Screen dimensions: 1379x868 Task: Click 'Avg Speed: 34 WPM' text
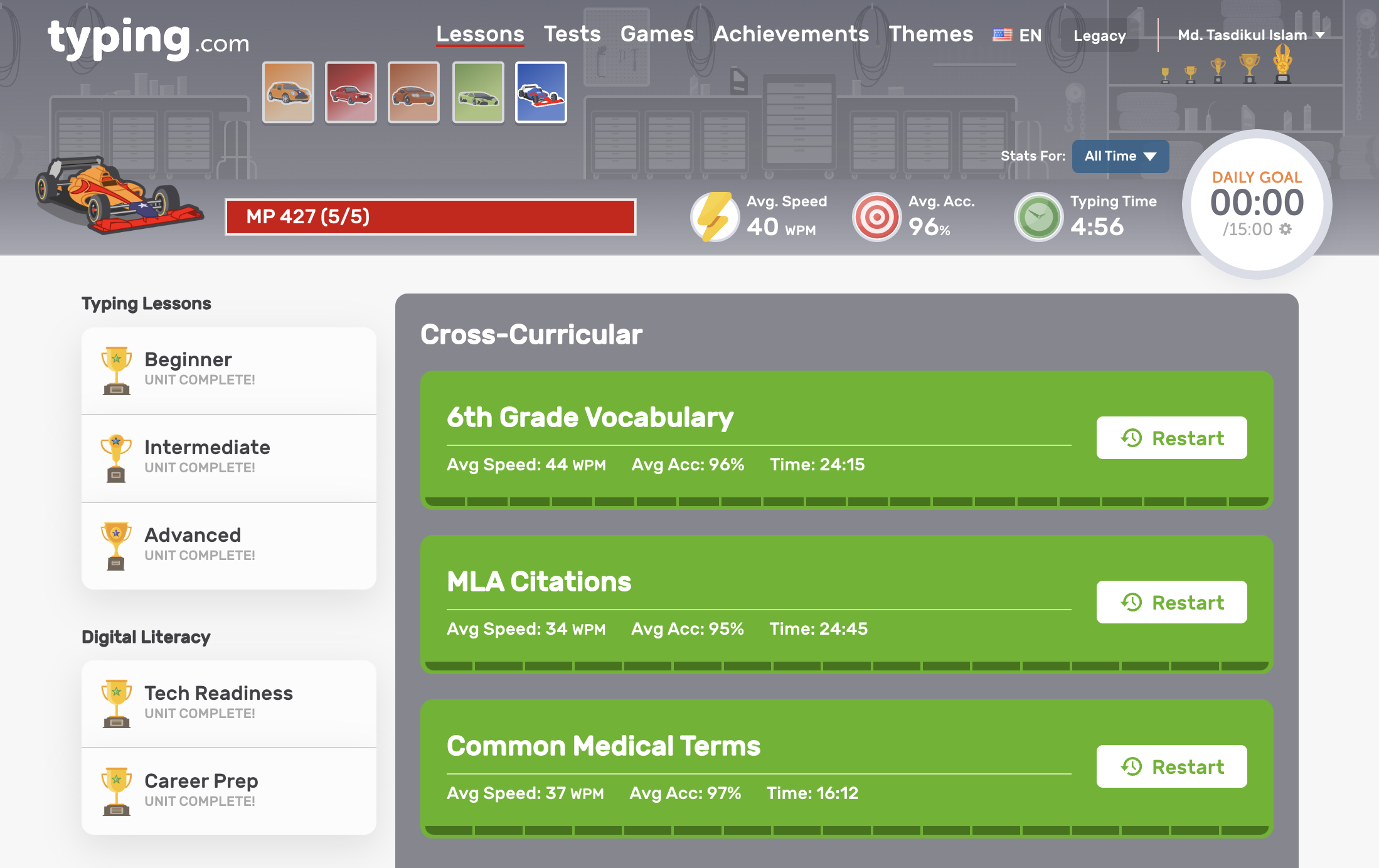526,628
